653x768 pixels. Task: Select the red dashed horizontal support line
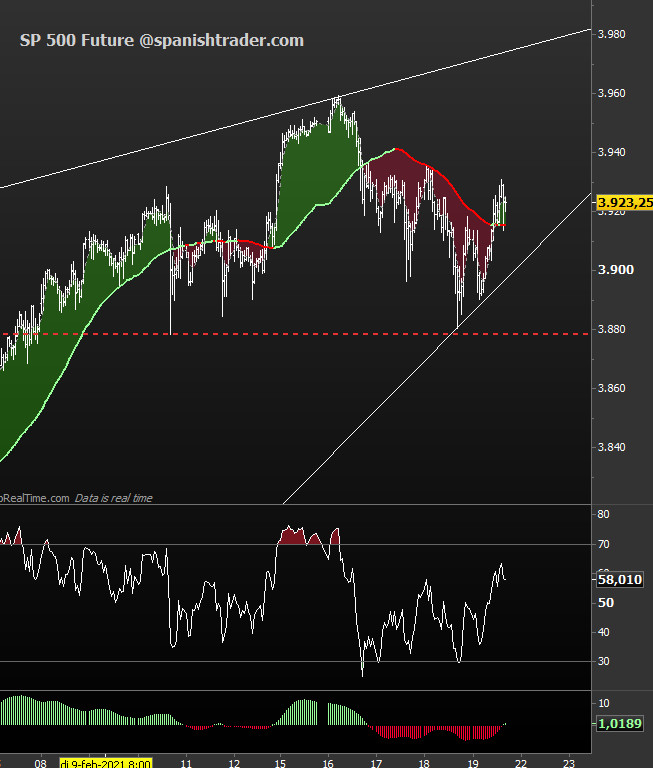(294, 334)
